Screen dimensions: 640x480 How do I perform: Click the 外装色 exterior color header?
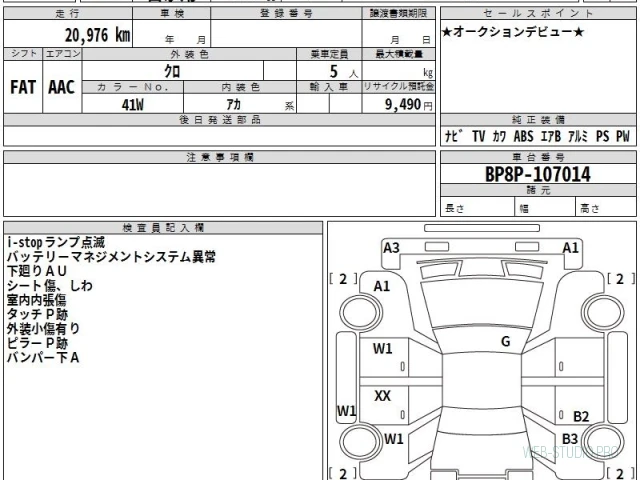coord(189,54)
